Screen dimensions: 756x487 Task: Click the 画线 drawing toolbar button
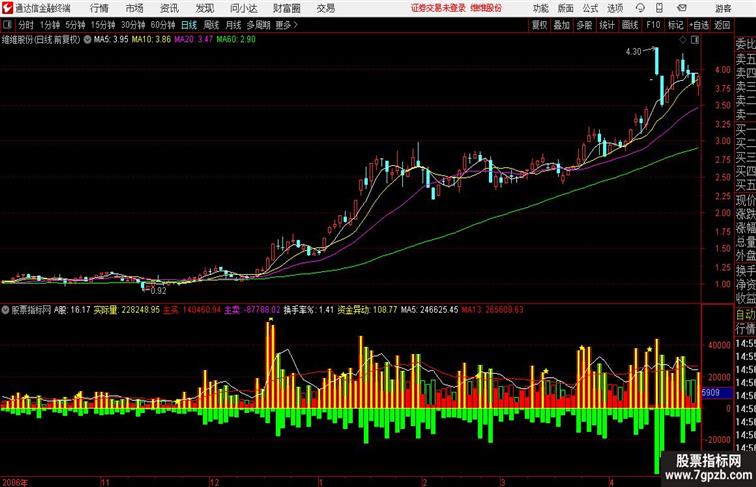click(630, 25)
